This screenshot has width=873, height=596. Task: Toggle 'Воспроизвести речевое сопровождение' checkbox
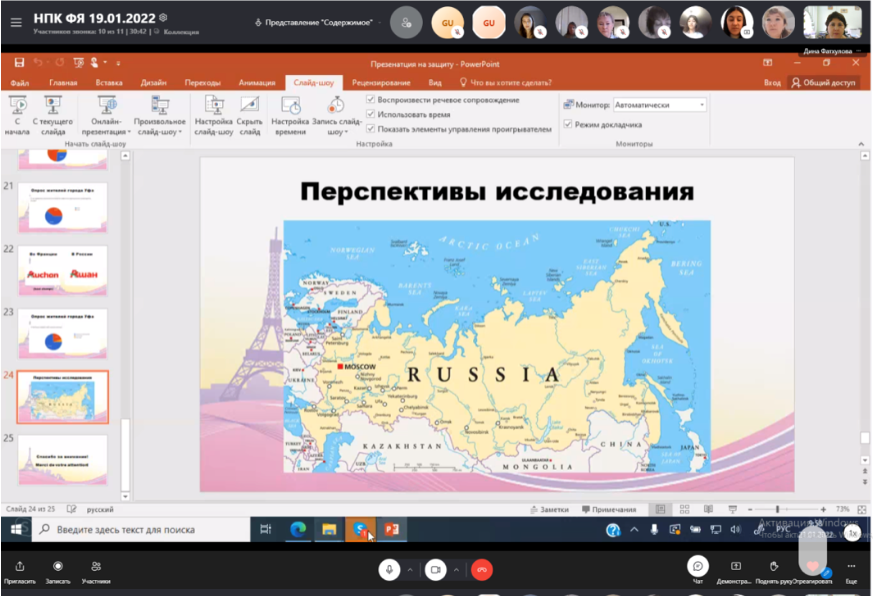tap(371, 100)
